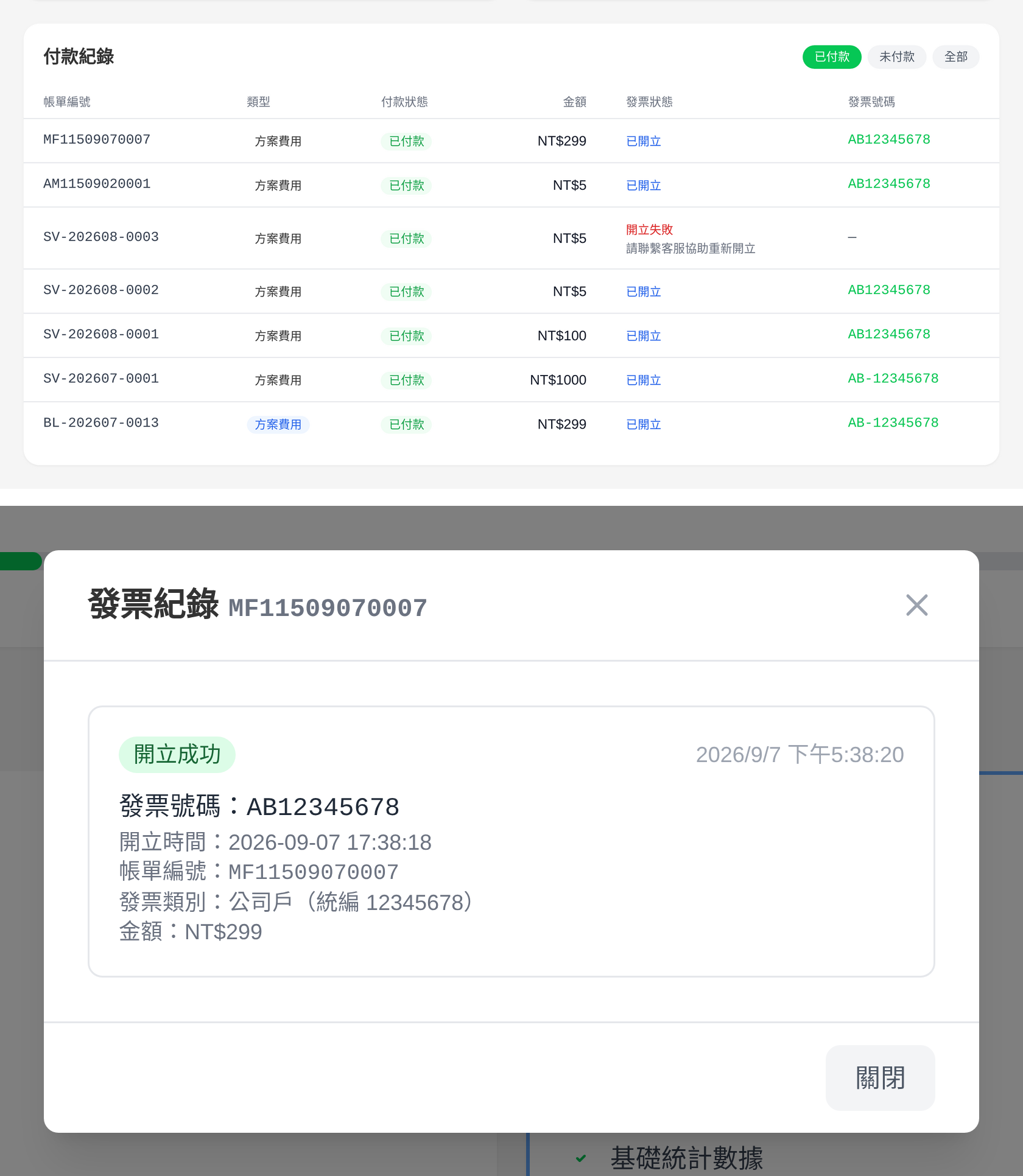Click the 請聯繫客服協助重新開立 message

[691, 248]
